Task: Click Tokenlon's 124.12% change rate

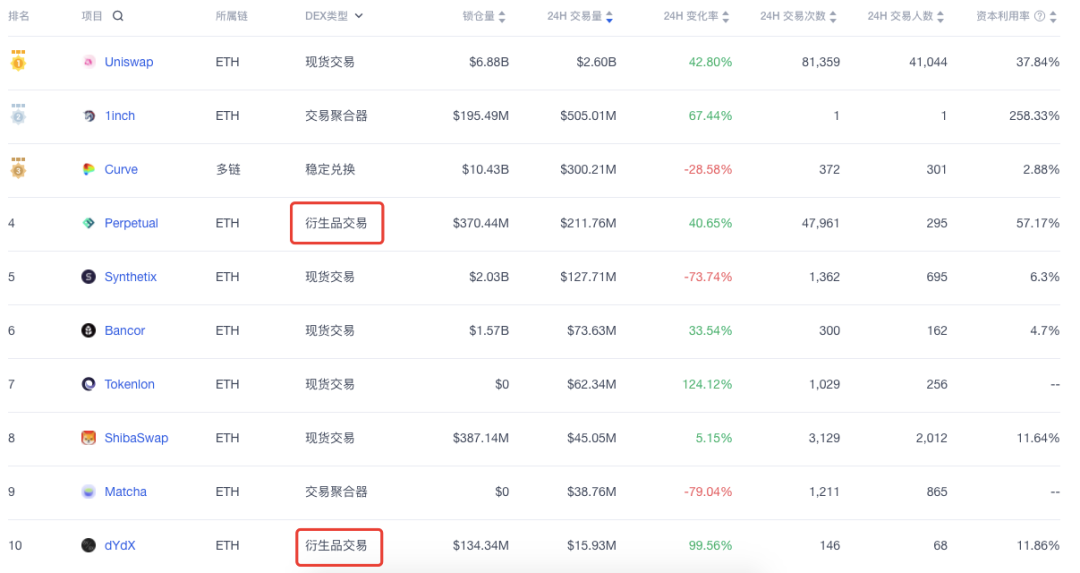Action: coord(707,384)
